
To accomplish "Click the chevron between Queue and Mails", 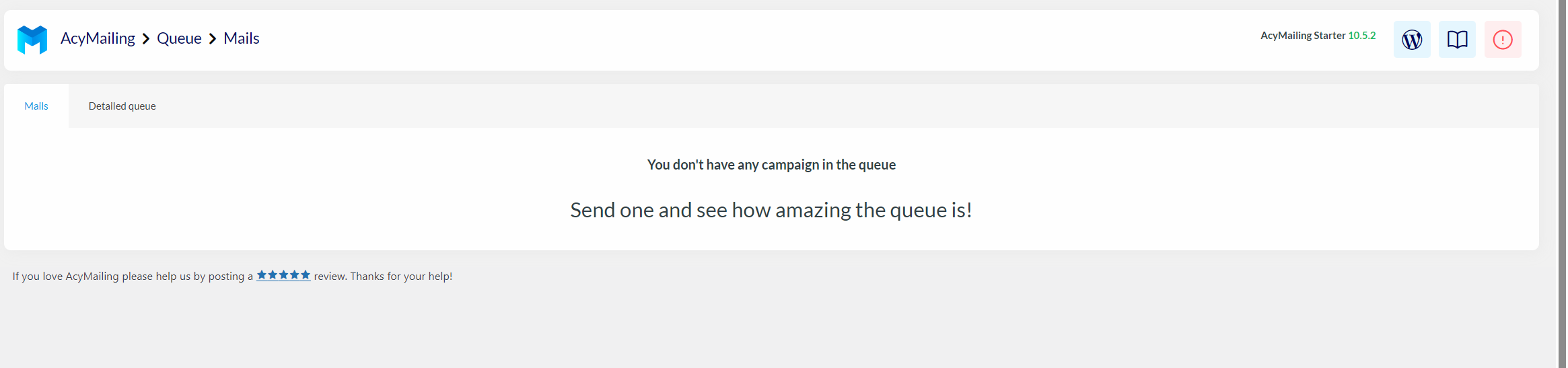I will (x=213, y=39).
